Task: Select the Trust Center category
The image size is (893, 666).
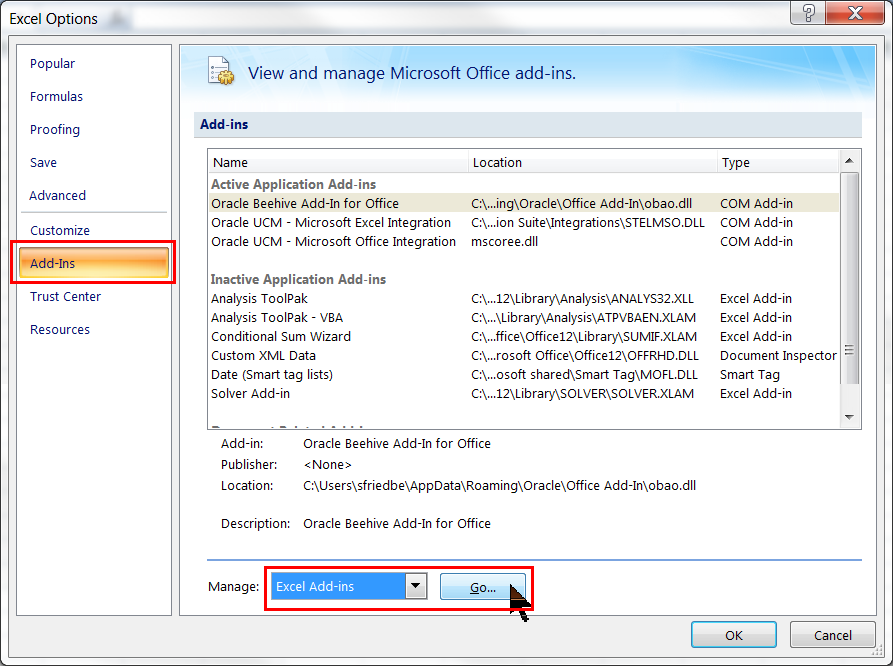Action: pos(65,297)
